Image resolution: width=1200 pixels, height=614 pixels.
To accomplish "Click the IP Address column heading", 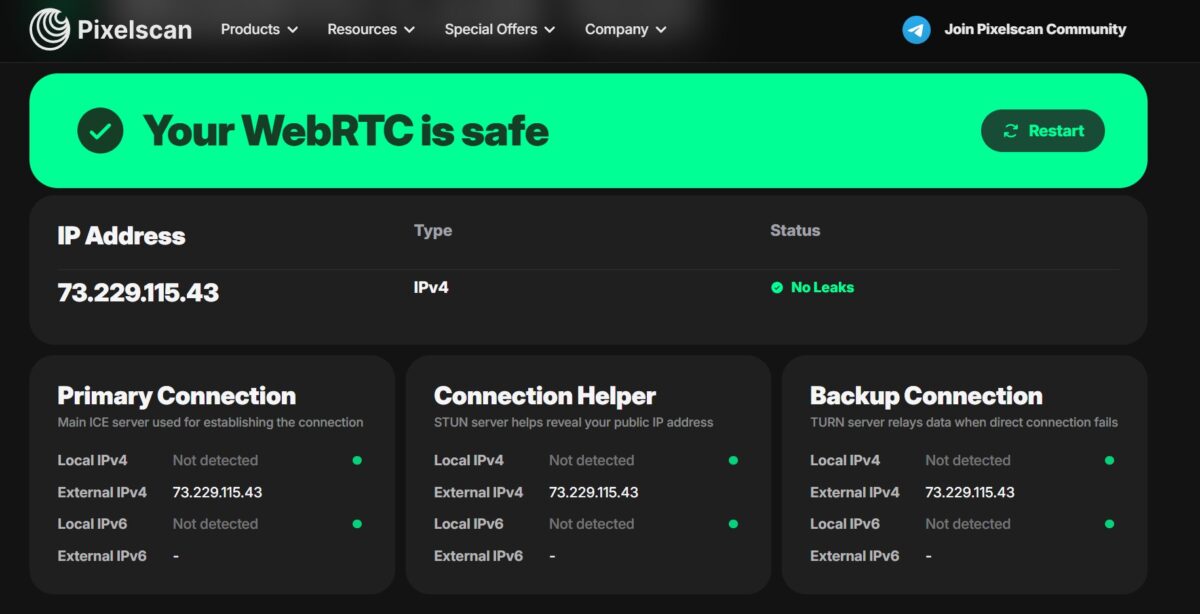I will pos(121,236).
